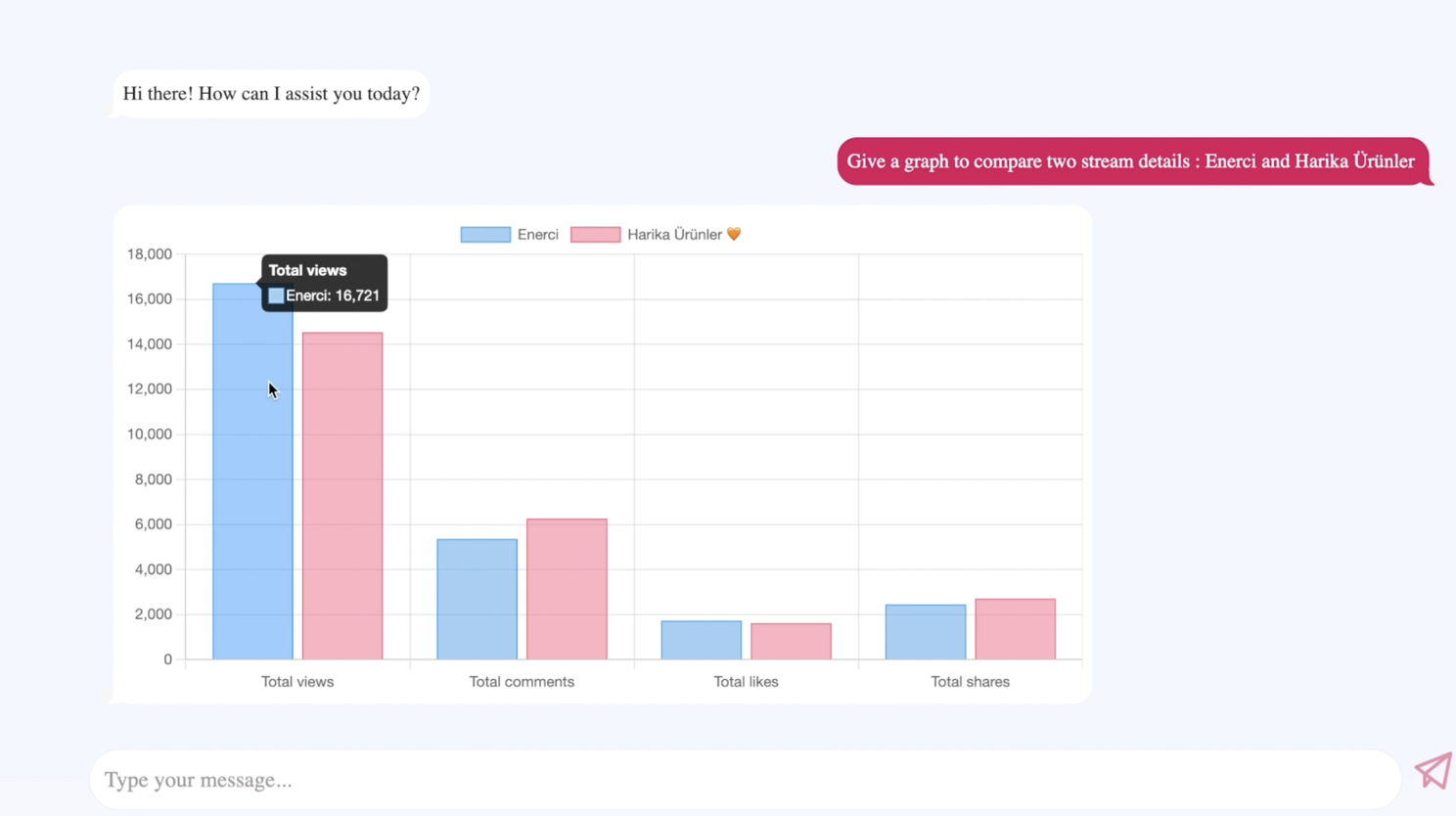This screenshot has height=816, width=1456.
Task: Click the paper plane send icon
Action: tap(1432, 771)
